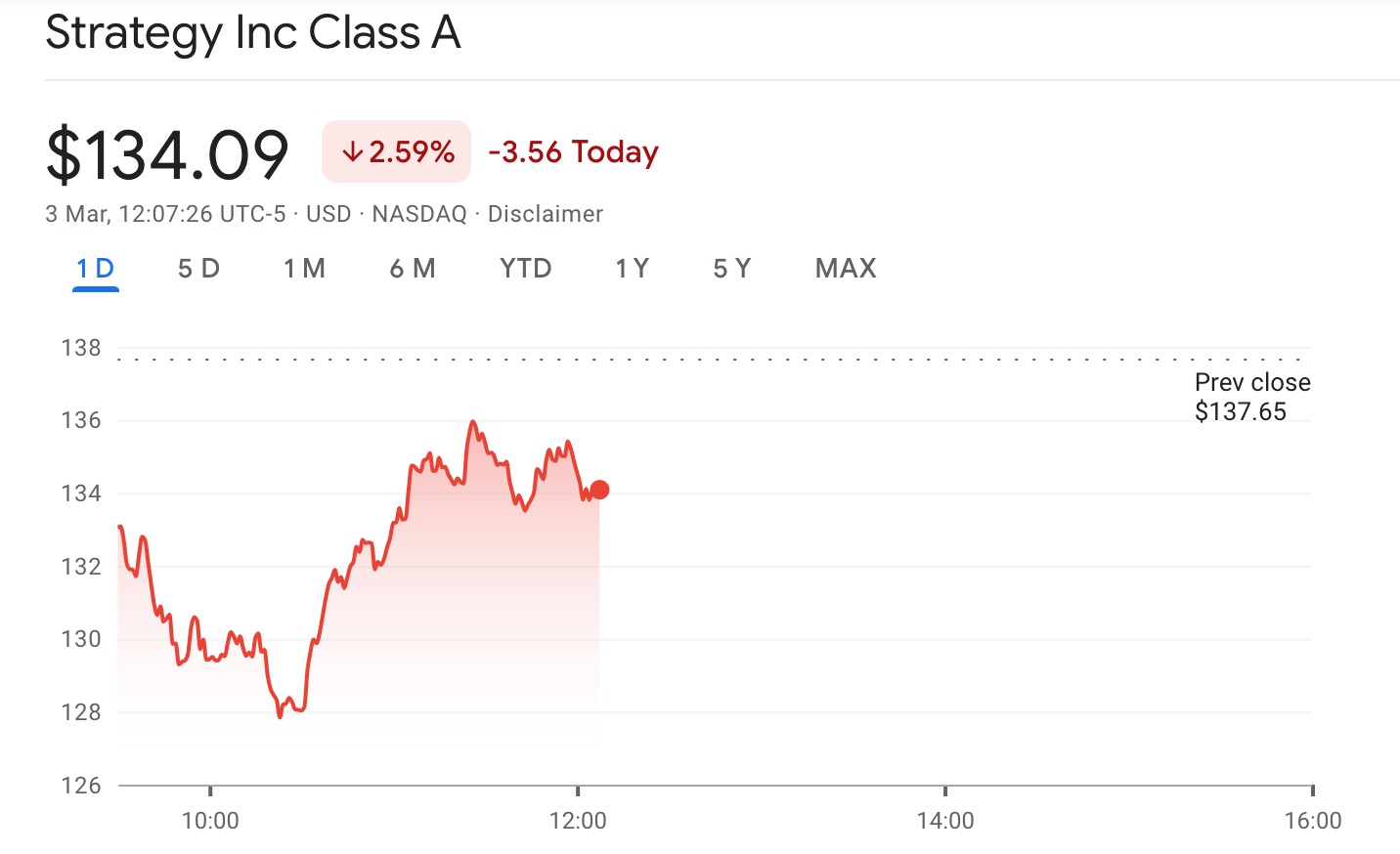Viewport: 1400px width, 854px height.
Task: Click the 12:00 time axis marker
Action: (578, 821)
